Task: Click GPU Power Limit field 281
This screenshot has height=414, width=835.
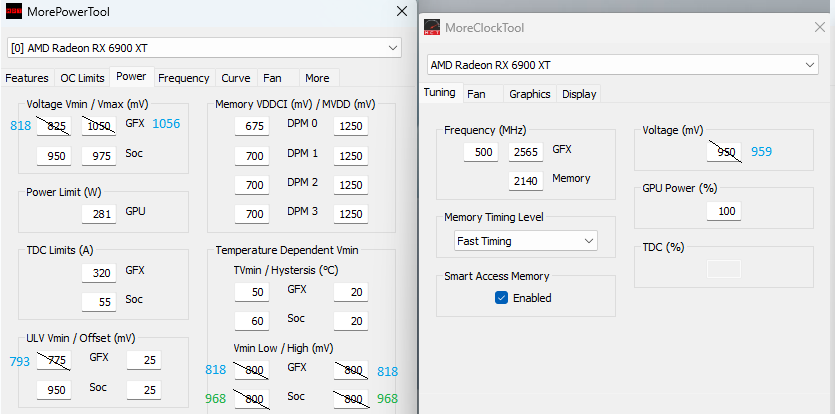Action: (99, 214)
